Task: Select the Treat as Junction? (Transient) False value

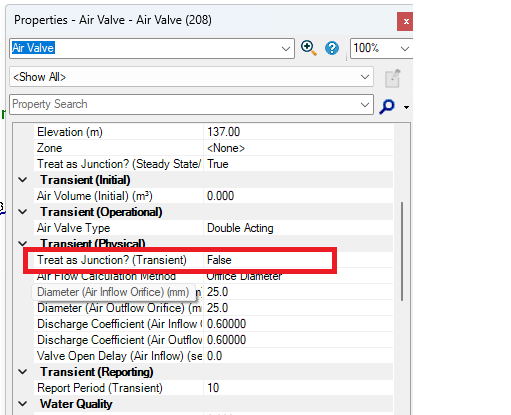Action: coord(268,260)
